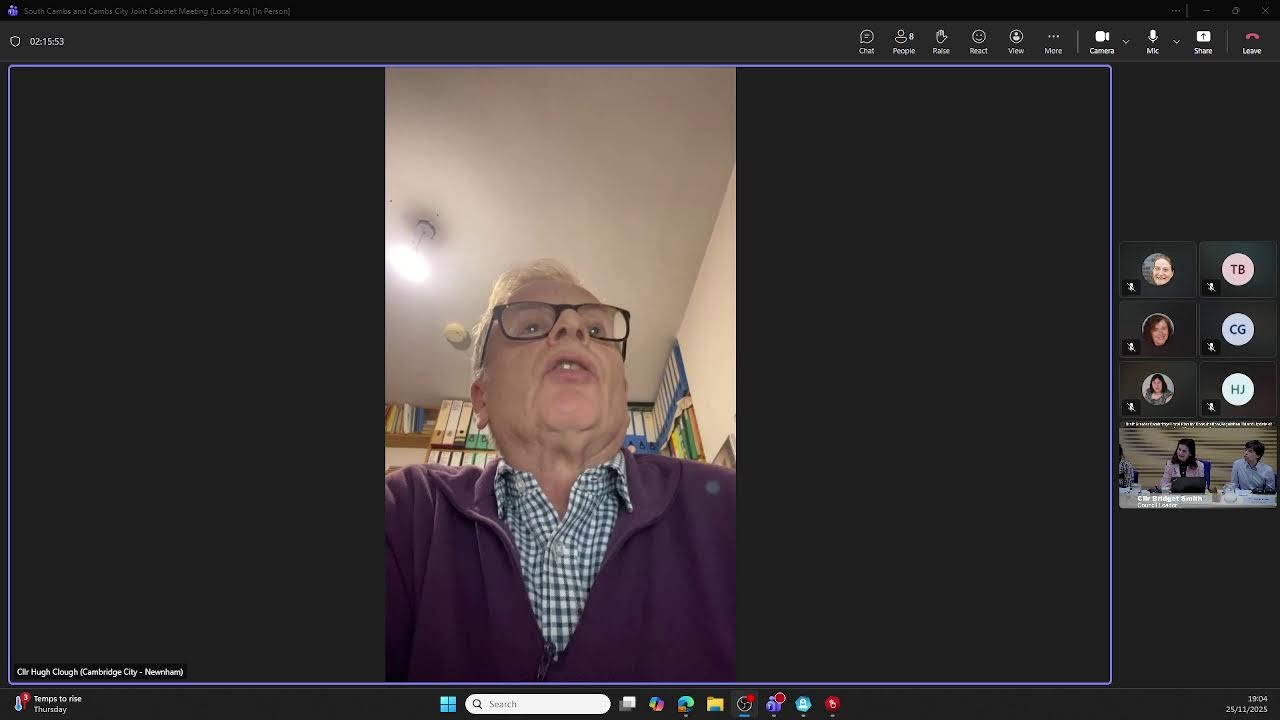The height and width of the screenshot is (720, 1280).
Task: Open the Windows Start menu
Action: 448,704
